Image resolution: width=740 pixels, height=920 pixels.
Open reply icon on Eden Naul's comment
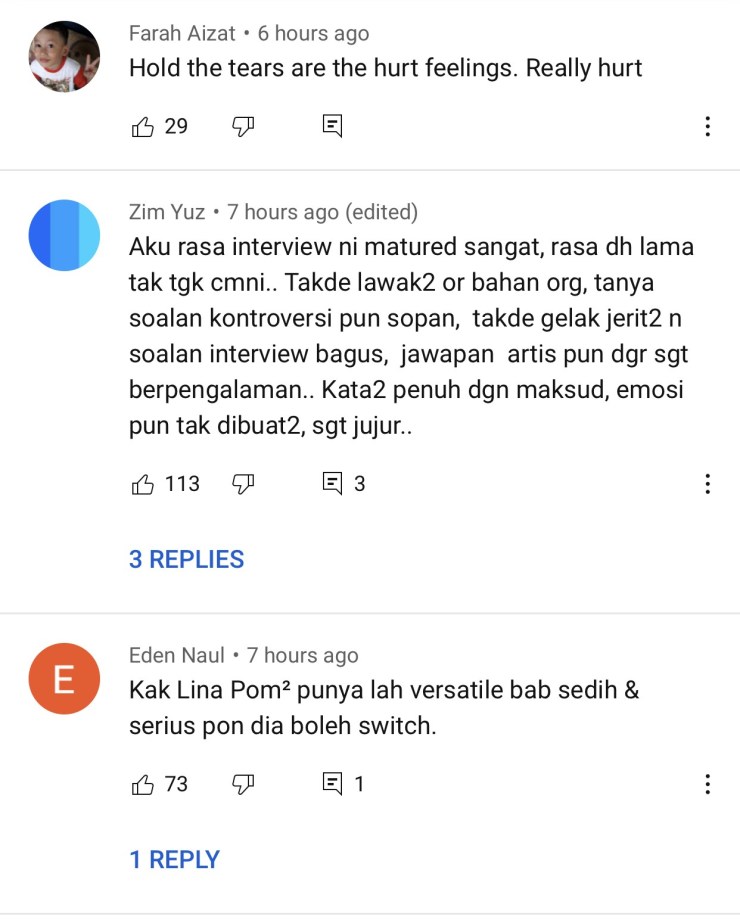[x=332, y=783]
